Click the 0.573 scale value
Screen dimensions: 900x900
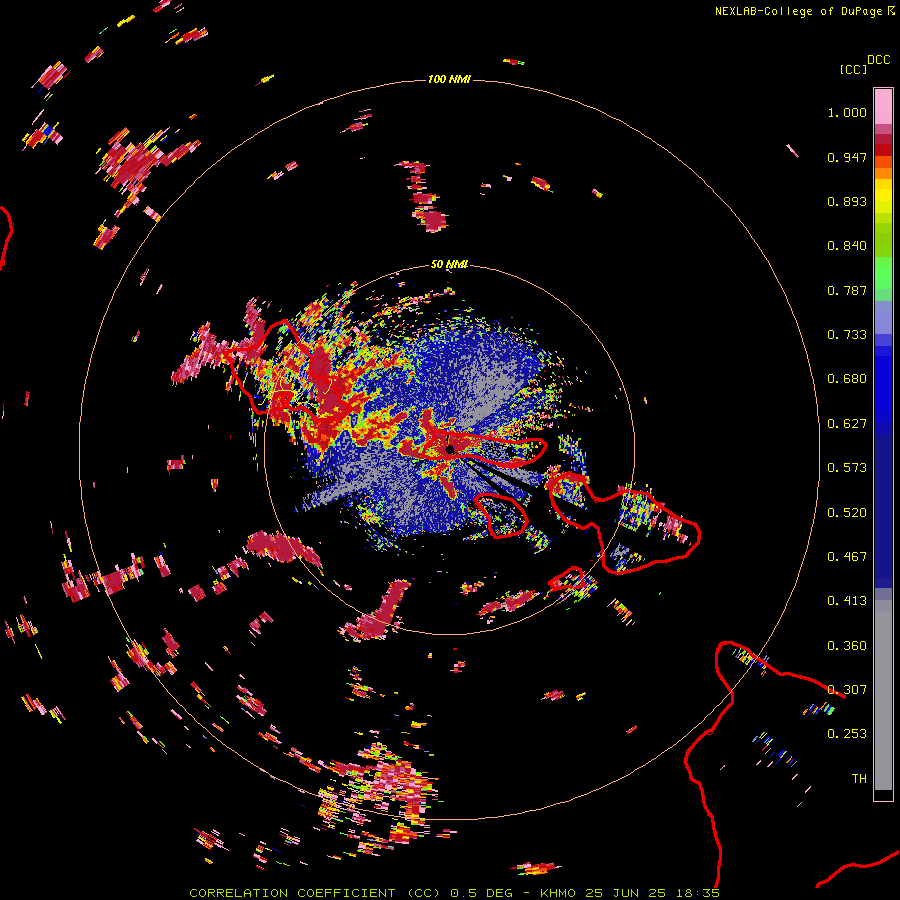(x=847, y=468)
